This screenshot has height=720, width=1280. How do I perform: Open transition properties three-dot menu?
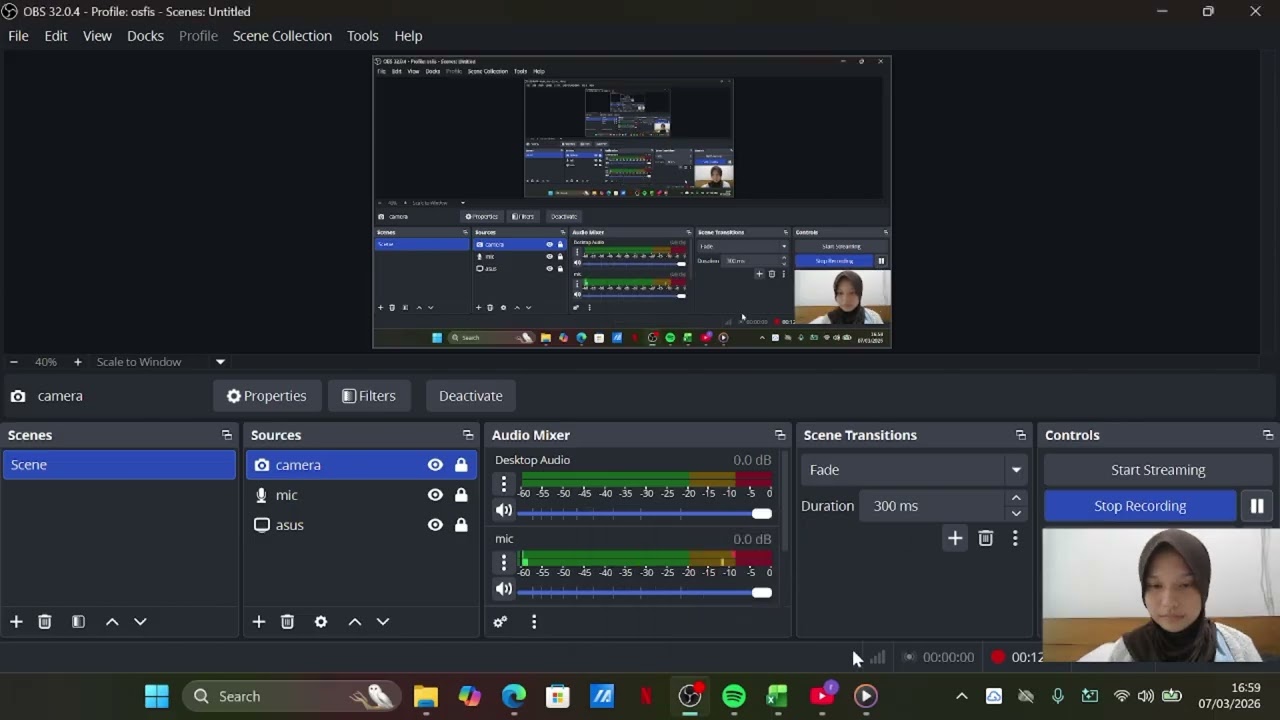tap(1015, 538)
